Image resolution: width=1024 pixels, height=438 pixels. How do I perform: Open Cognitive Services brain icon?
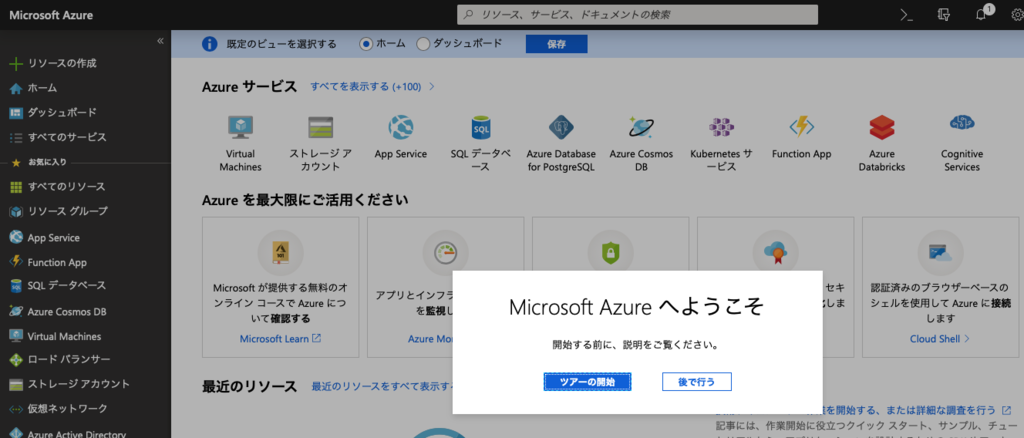coord(962,124)
